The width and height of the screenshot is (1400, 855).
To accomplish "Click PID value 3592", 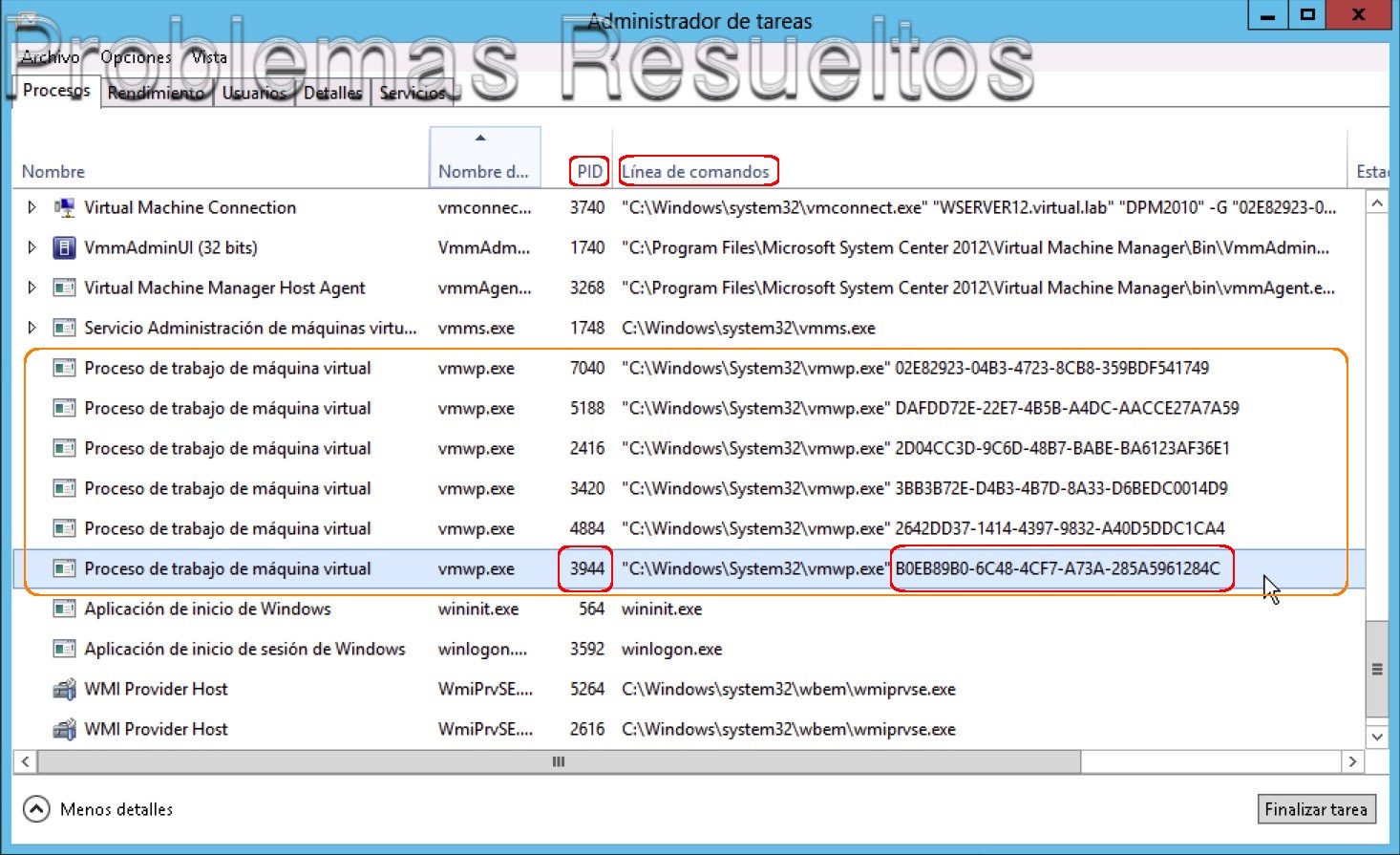I will (587, 649).
